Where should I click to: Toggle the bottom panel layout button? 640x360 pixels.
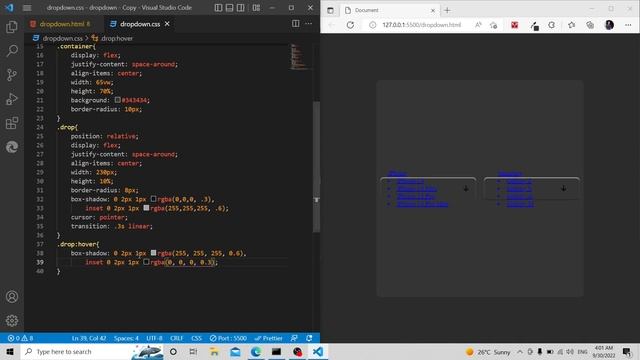[230, 8]
